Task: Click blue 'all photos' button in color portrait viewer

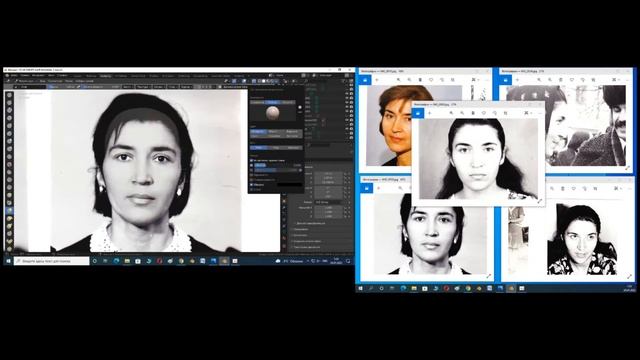Action: 365,80
